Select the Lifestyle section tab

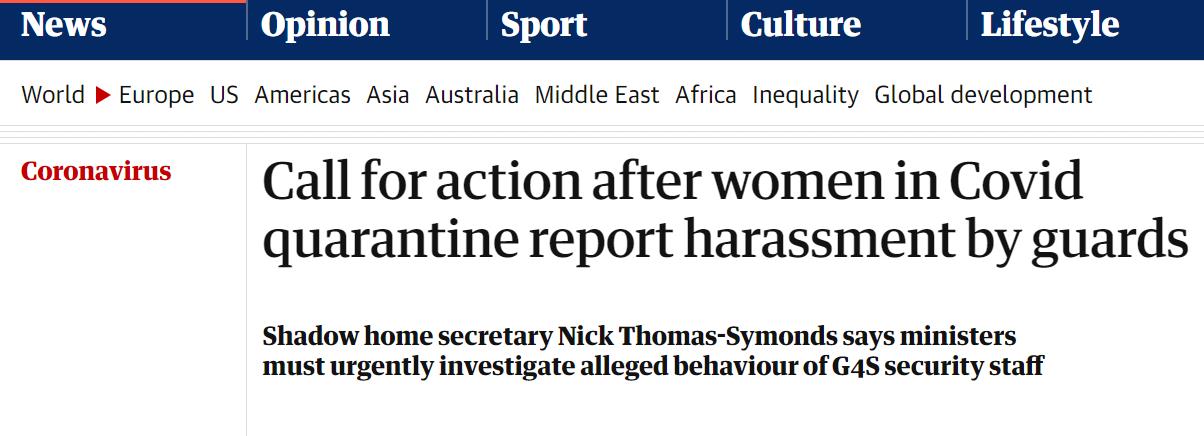coord(1049,24)
